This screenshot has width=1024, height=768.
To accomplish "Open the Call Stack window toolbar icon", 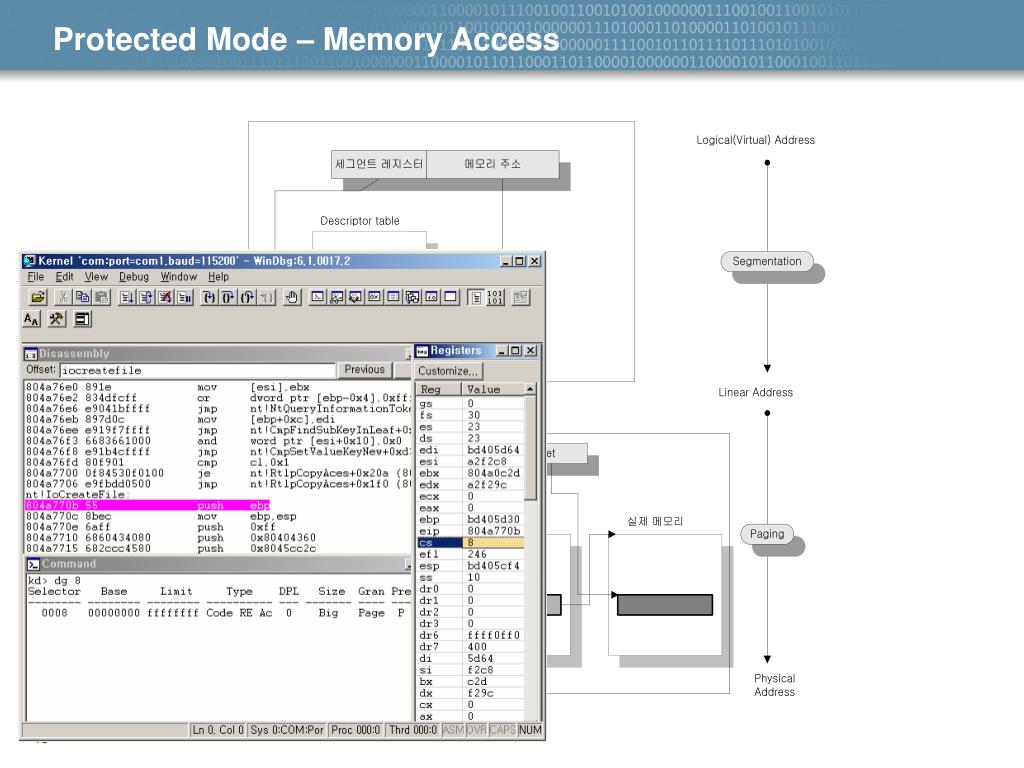I will [412, 297].
